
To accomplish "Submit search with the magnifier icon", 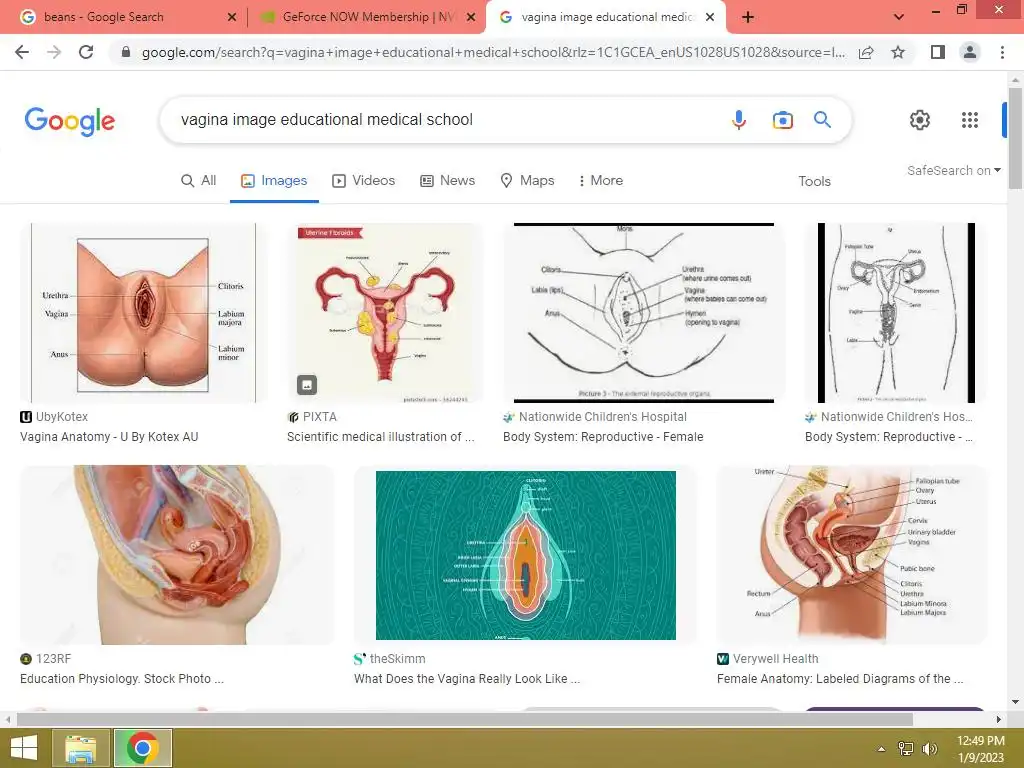I will click(x=822, y=120).
